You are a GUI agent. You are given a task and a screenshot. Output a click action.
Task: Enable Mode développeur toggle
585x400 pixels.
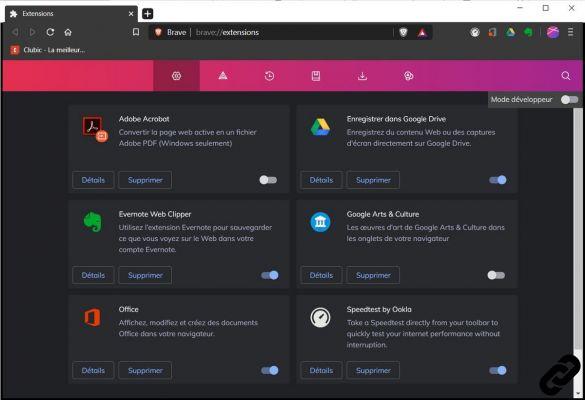pos(569,100)
